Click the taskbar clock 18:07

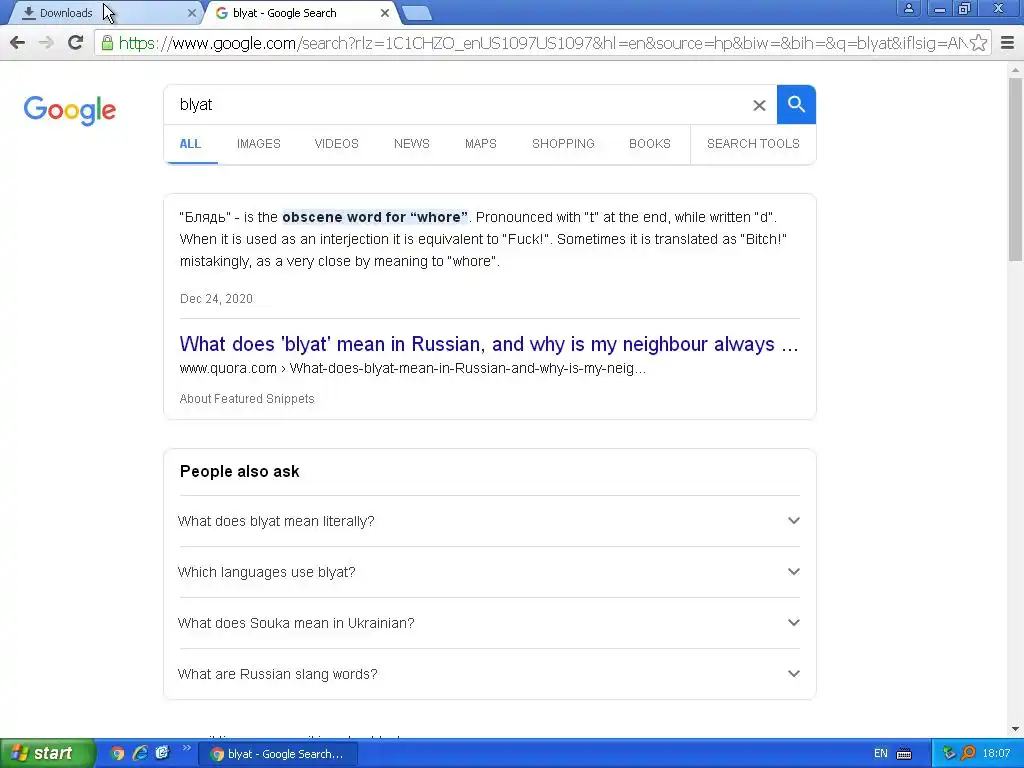tap(996, 754)
